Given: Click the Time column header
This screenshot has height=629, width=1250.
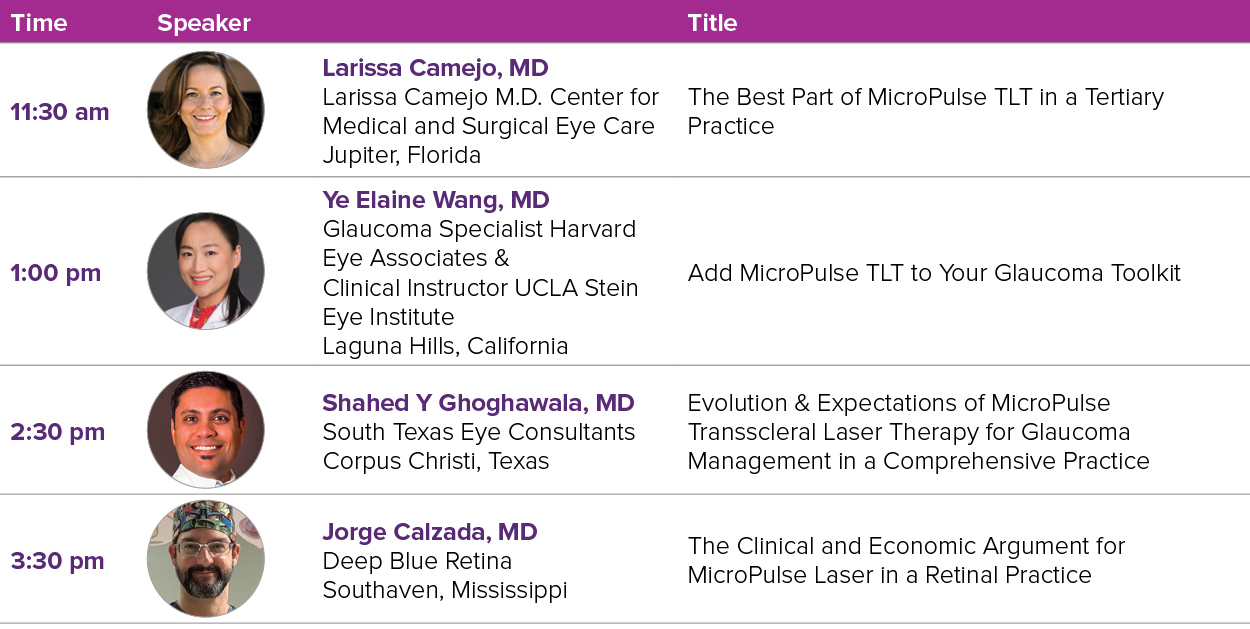Looking at the screenshot, I should click(39, 23).
